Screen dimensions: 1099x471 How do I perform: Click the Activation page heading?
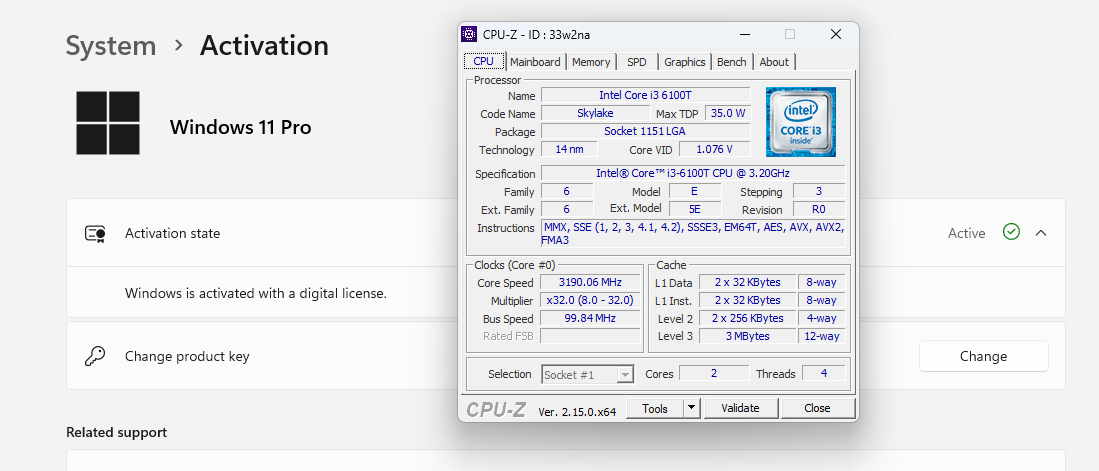[264, 46]
